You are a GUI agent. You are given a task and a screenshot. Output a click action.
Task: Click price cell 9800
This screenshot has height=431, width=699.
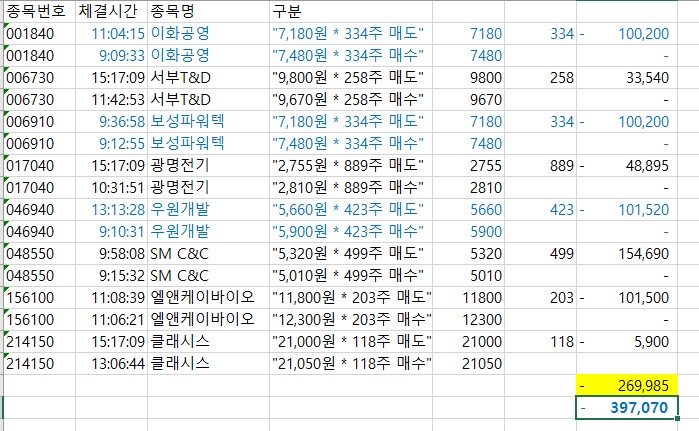[469, 78]
